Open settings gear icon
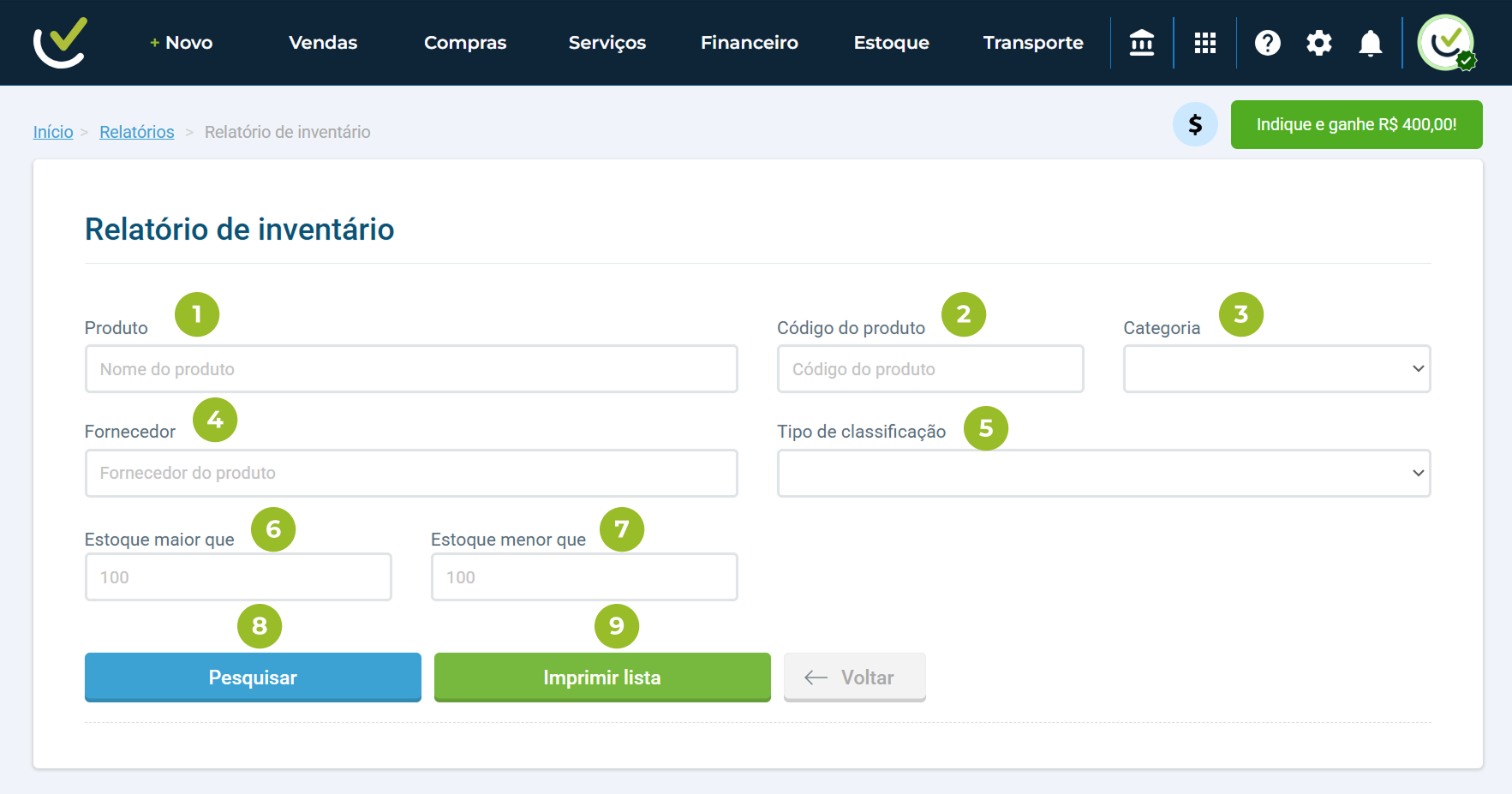The width and height of the screenshot is (1512, 794). tap(1319, 43)
